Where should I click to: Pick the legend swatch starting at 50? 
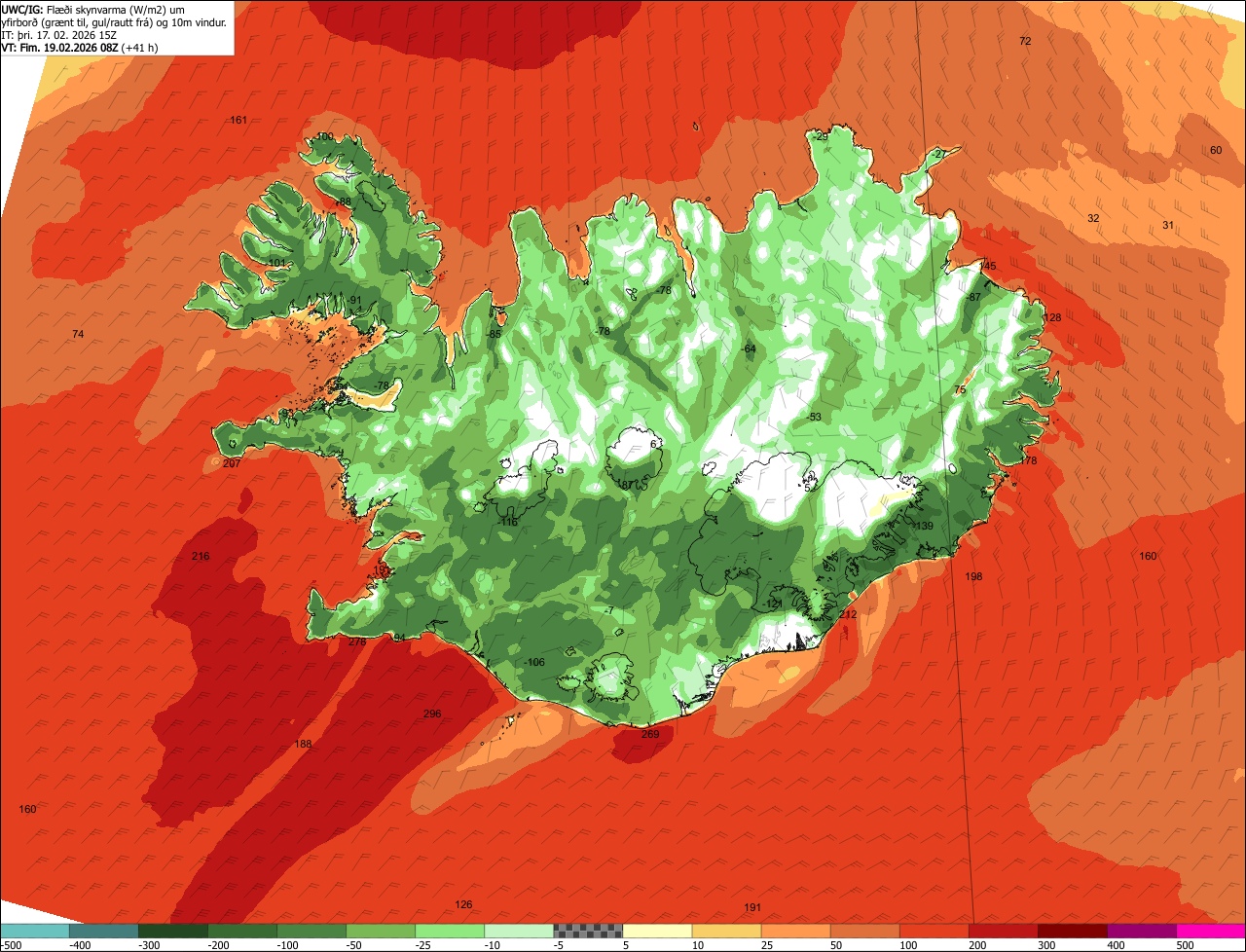[x=864, y=931]
